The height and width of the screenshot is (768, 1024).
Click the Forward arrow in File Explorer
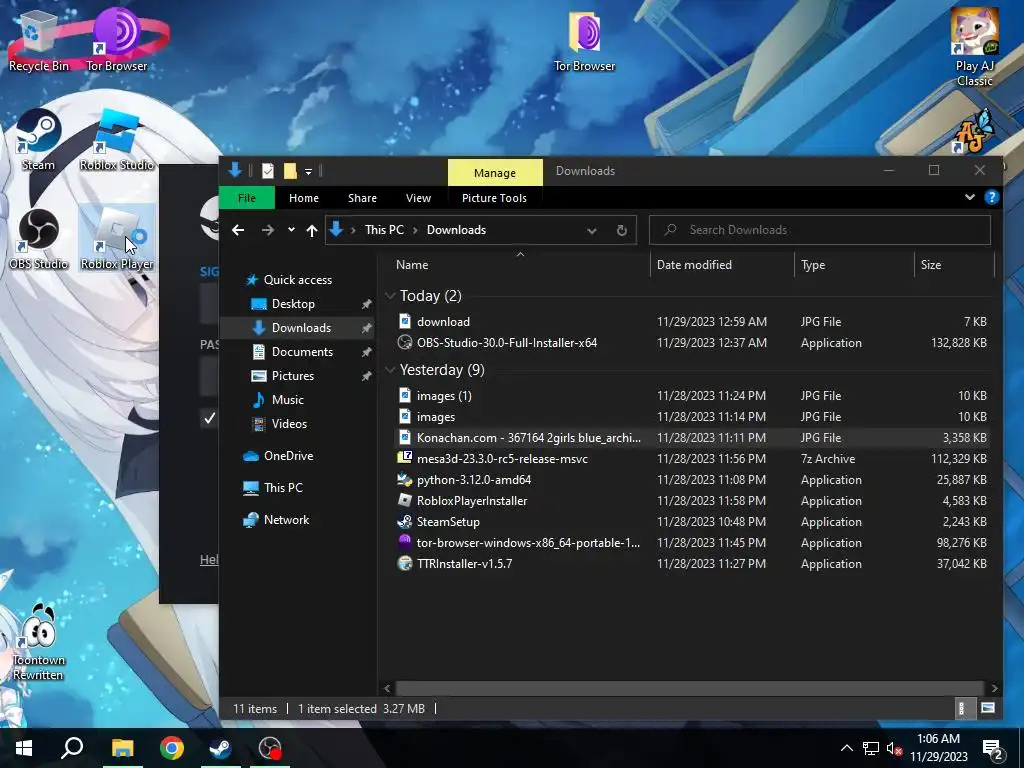(267, 230)
